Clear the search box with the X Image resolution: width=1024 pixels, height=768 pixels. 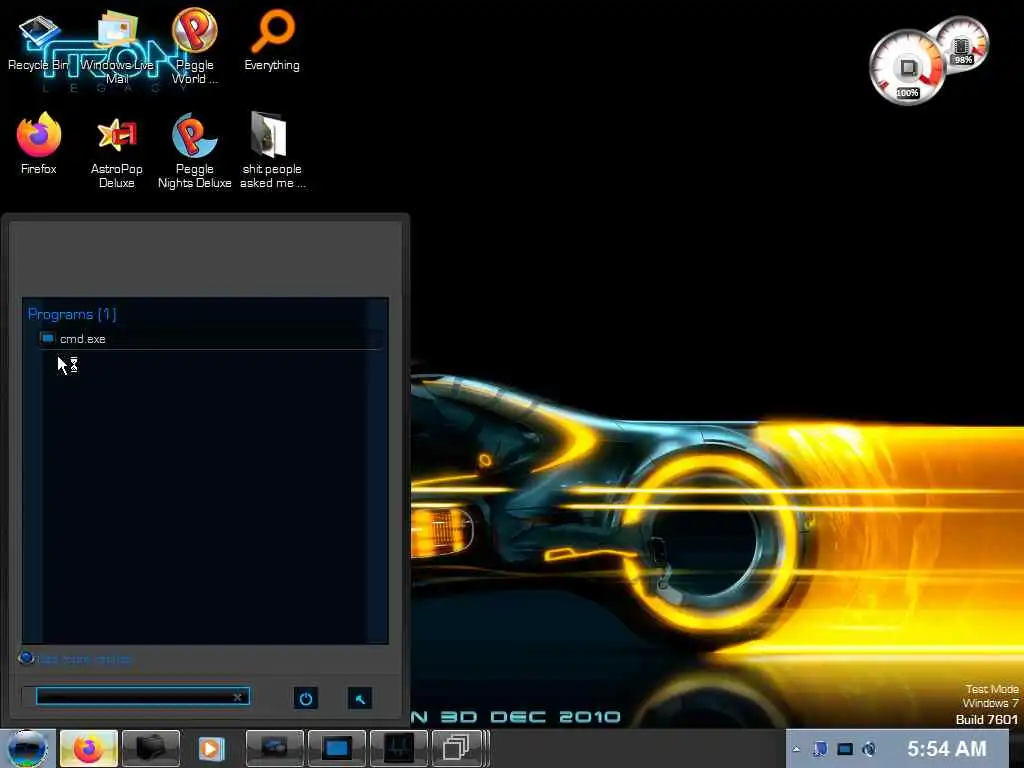[x=238, y=697]
